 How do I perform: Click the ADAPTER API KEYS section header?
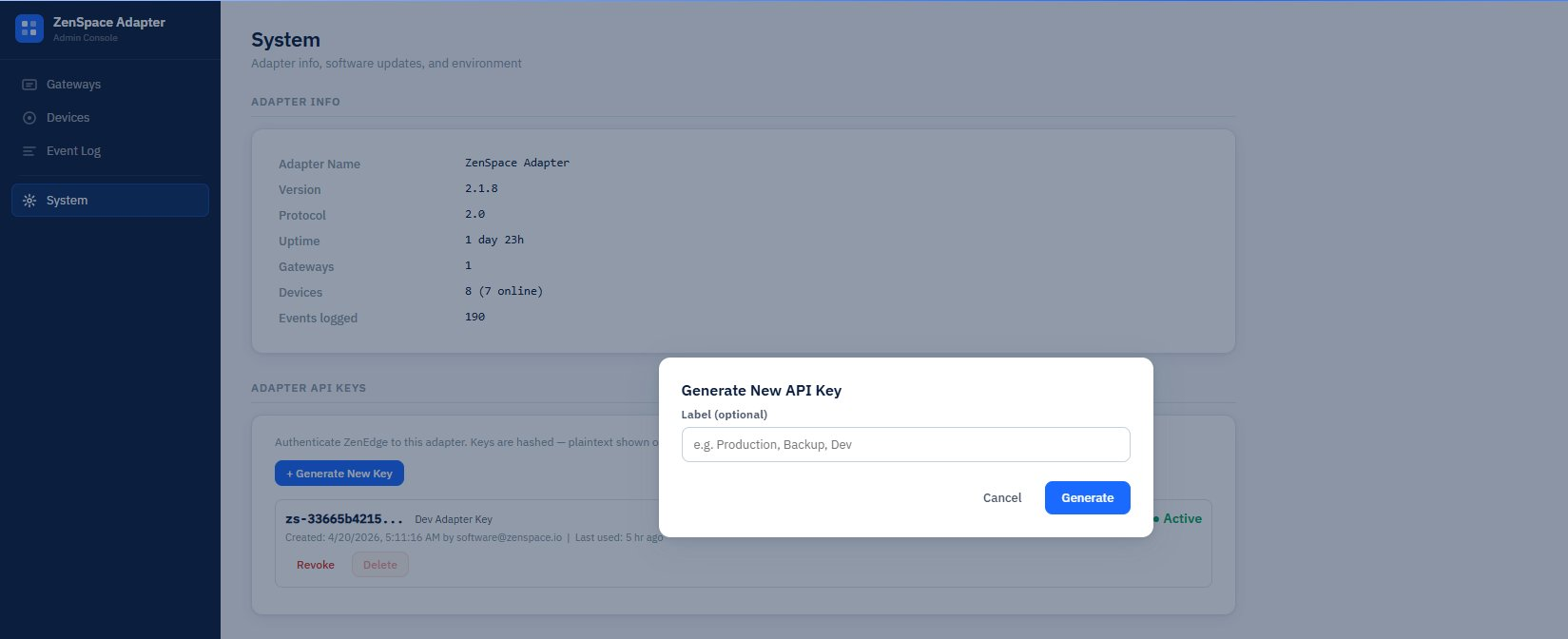pyautogui.click(x=308, y=388)
